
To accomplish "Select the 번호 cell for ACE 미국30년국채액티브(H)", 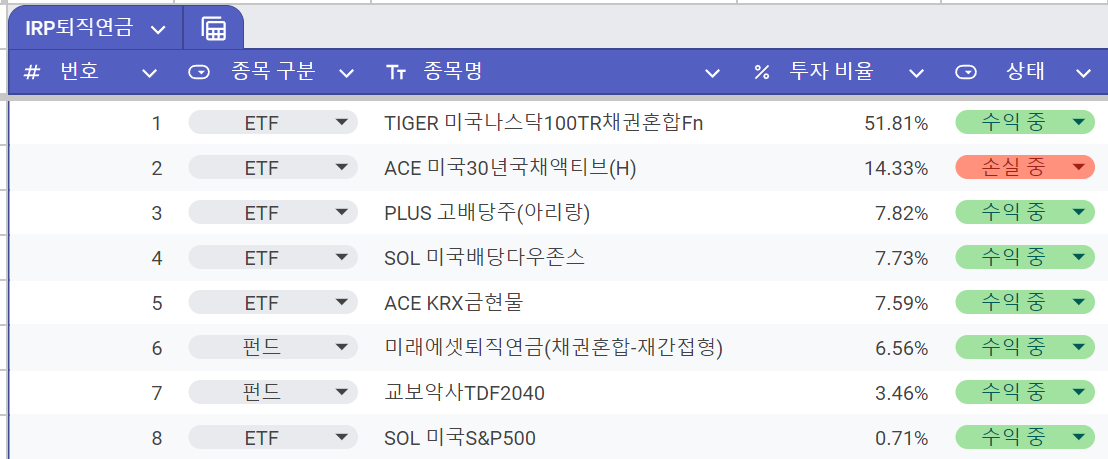I will tap(91, 168).
